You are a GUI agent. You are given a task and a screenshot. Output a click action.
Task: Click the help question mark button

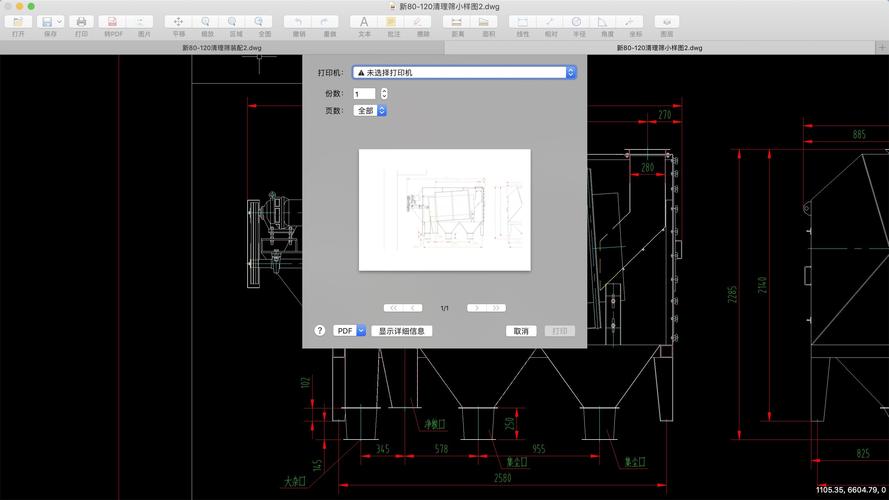[x=320, y=331]
